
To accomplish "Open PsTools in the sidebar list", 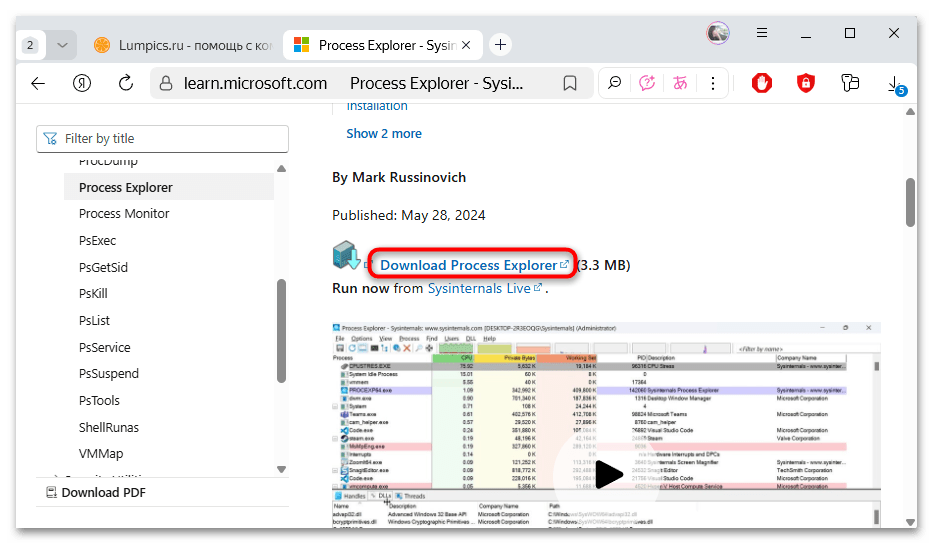I will [99, 401].
